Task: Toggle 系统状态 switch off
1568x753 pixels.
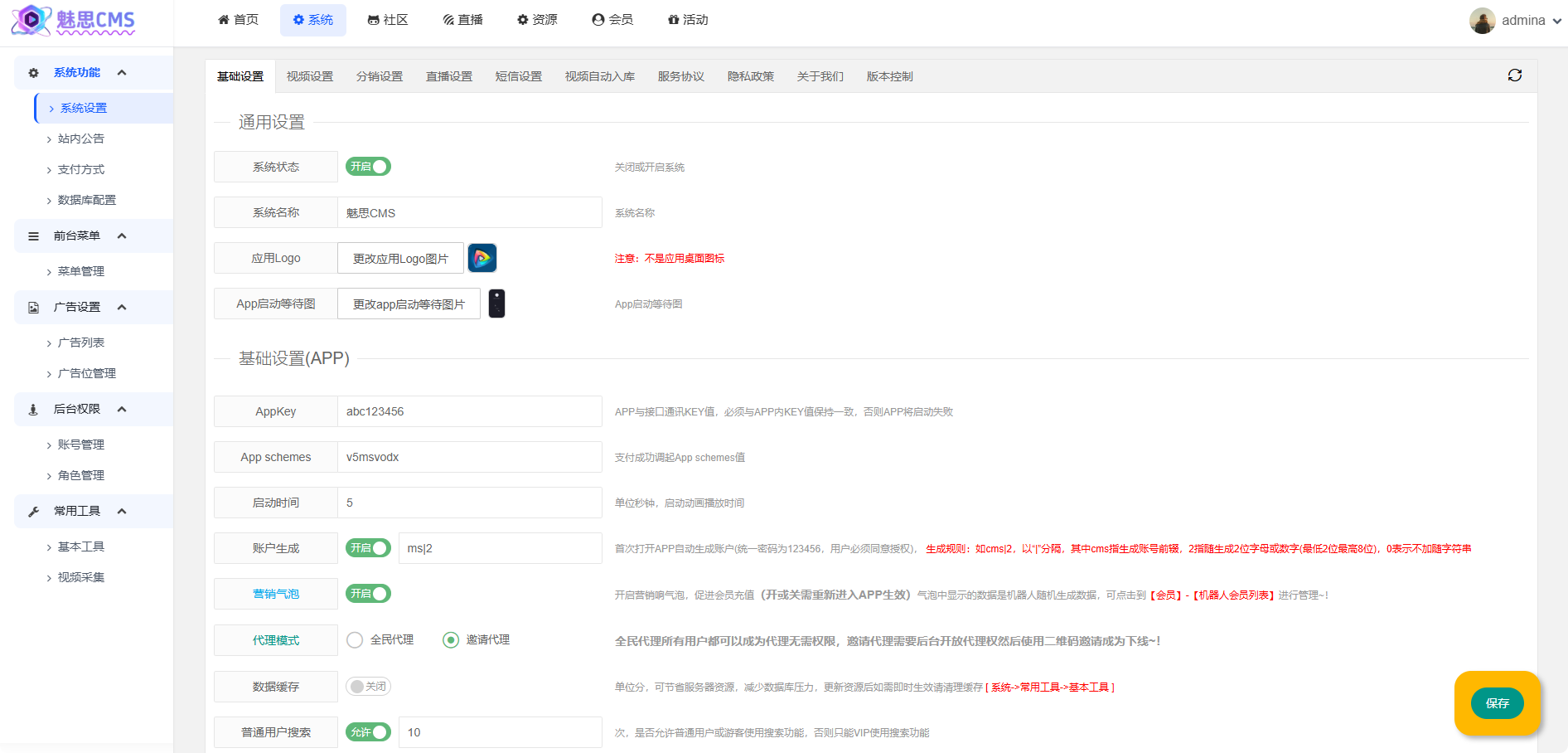Action: (x=368, y=166)
